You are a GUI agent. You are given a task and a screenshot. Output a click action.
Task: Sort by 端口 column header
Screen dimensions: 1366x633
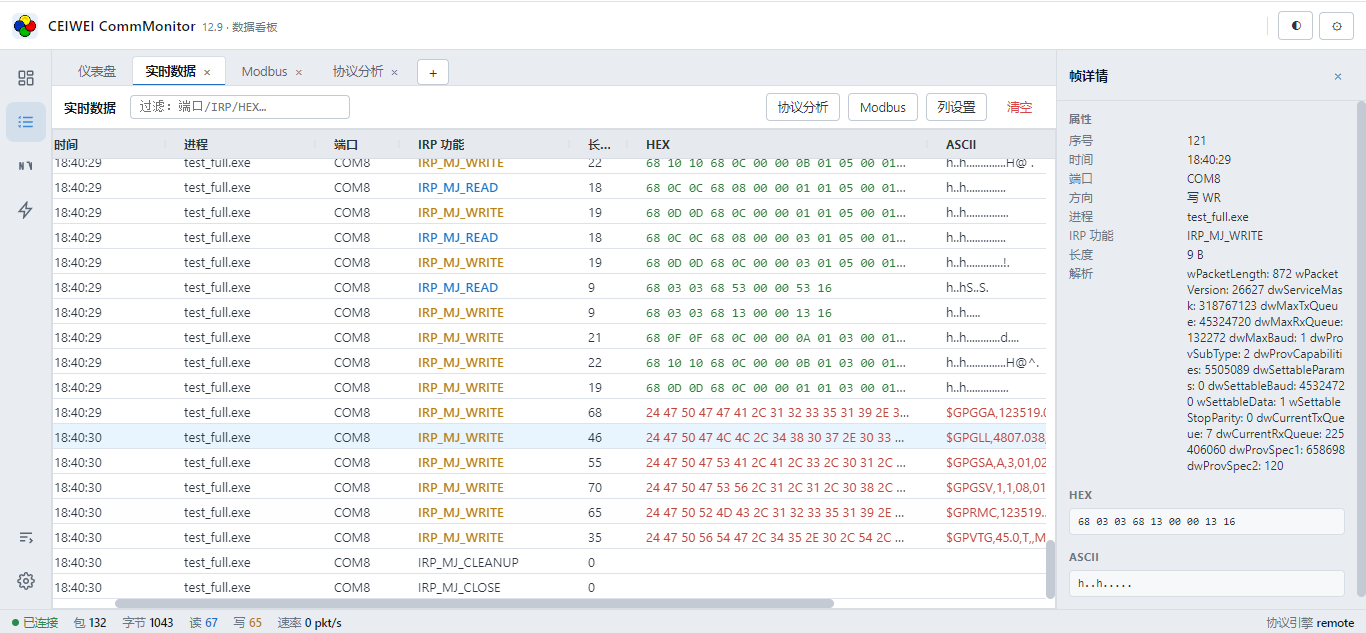click(346, 145)
